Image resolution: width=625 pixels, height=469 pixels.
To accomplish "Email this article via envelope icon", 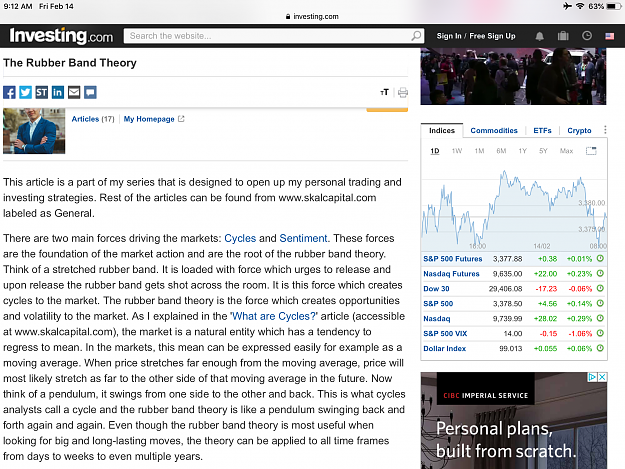I will click(74, 92).
